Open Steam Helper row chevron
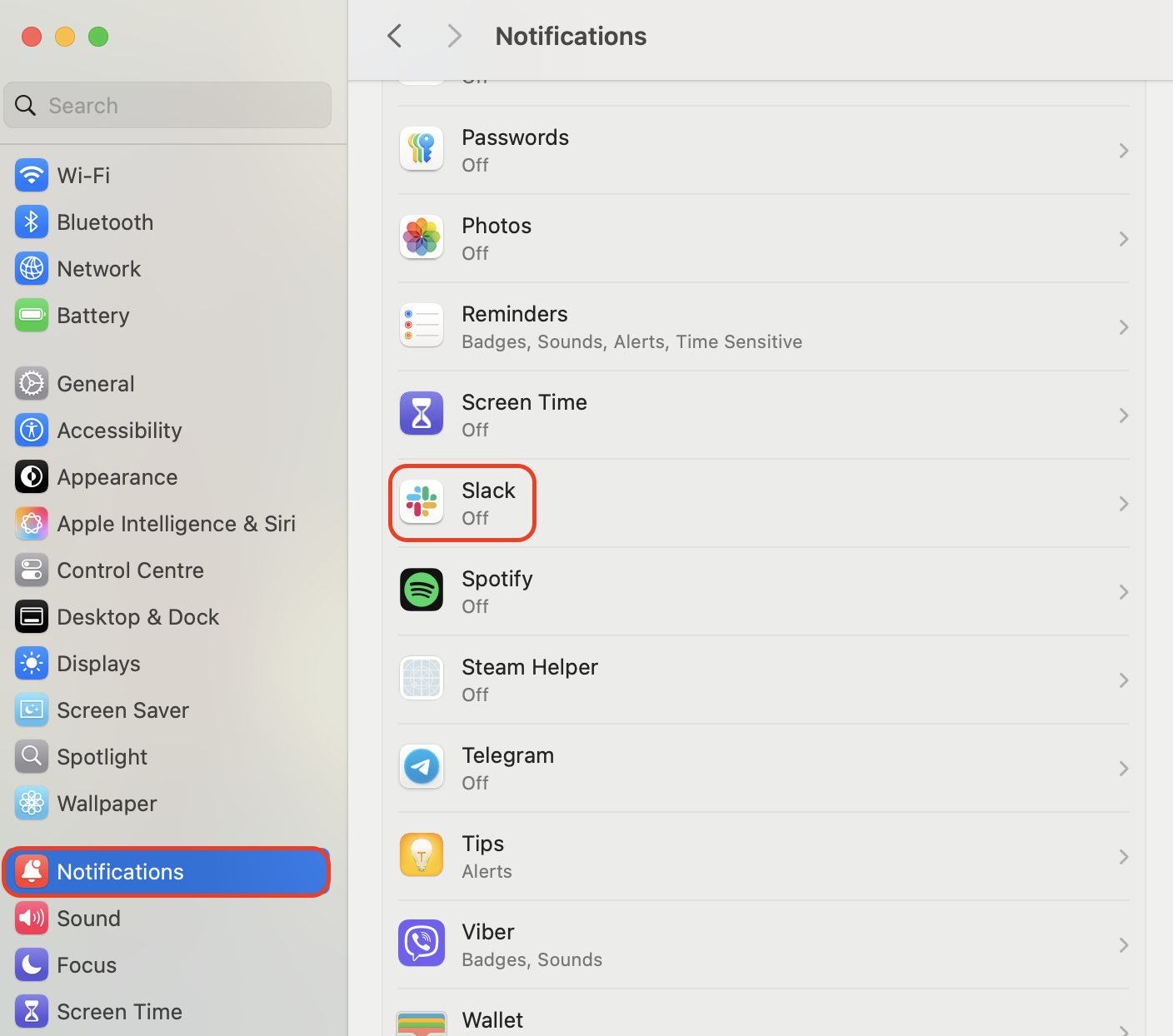The image size is (1173, 1036). [1124, 680]
